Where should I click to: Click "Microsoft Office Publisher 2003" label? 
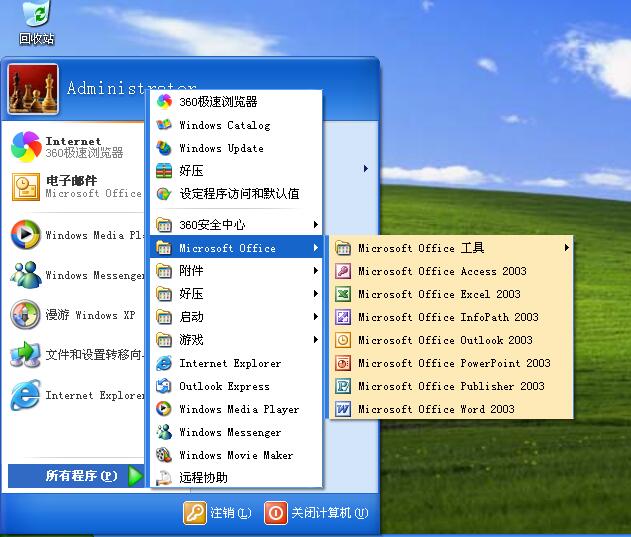451,386
